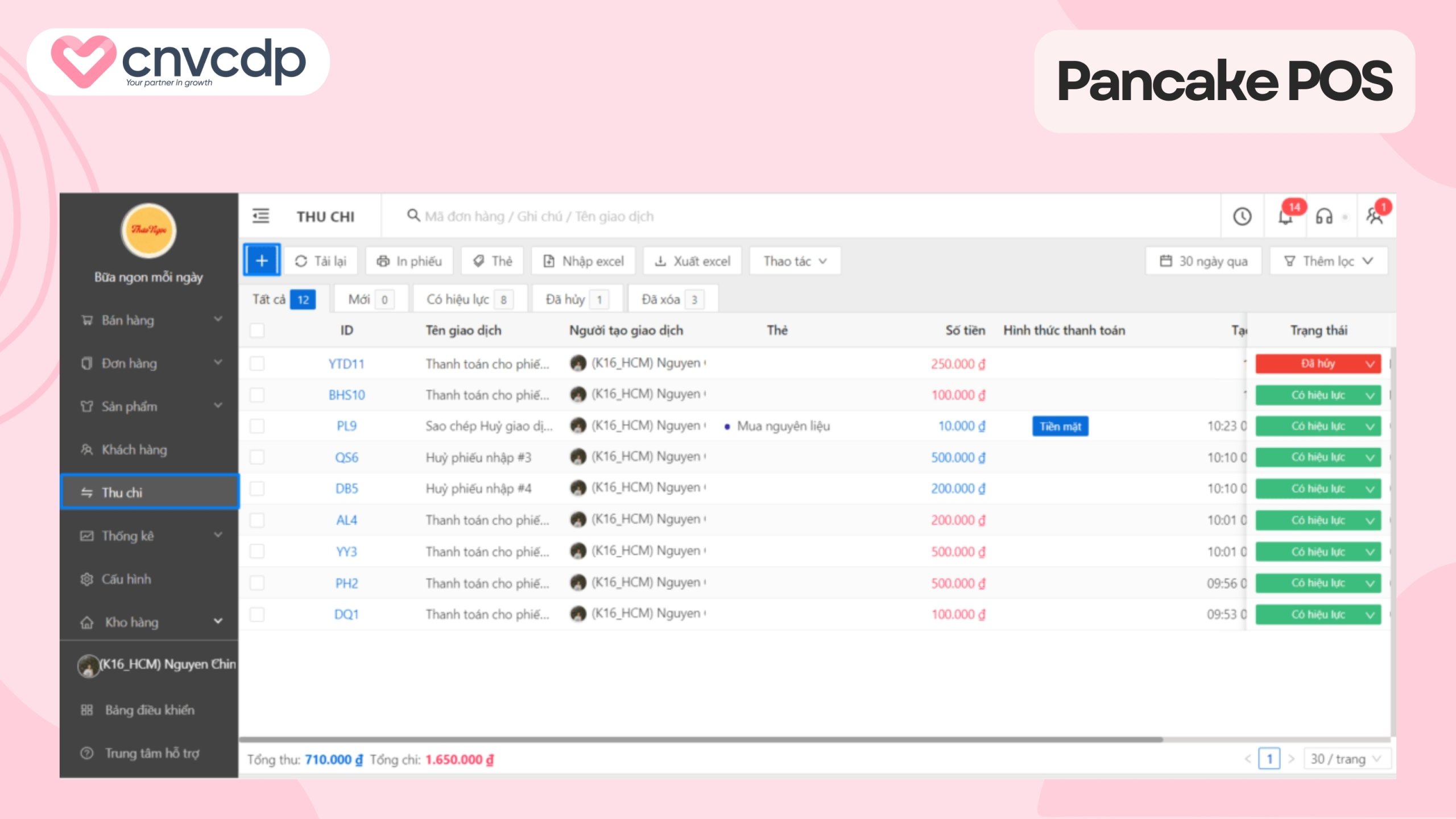Expand the Thêm lọc filter dropdown
1456x819 pixels.
pyautogui.click(x=1329, y=261)
